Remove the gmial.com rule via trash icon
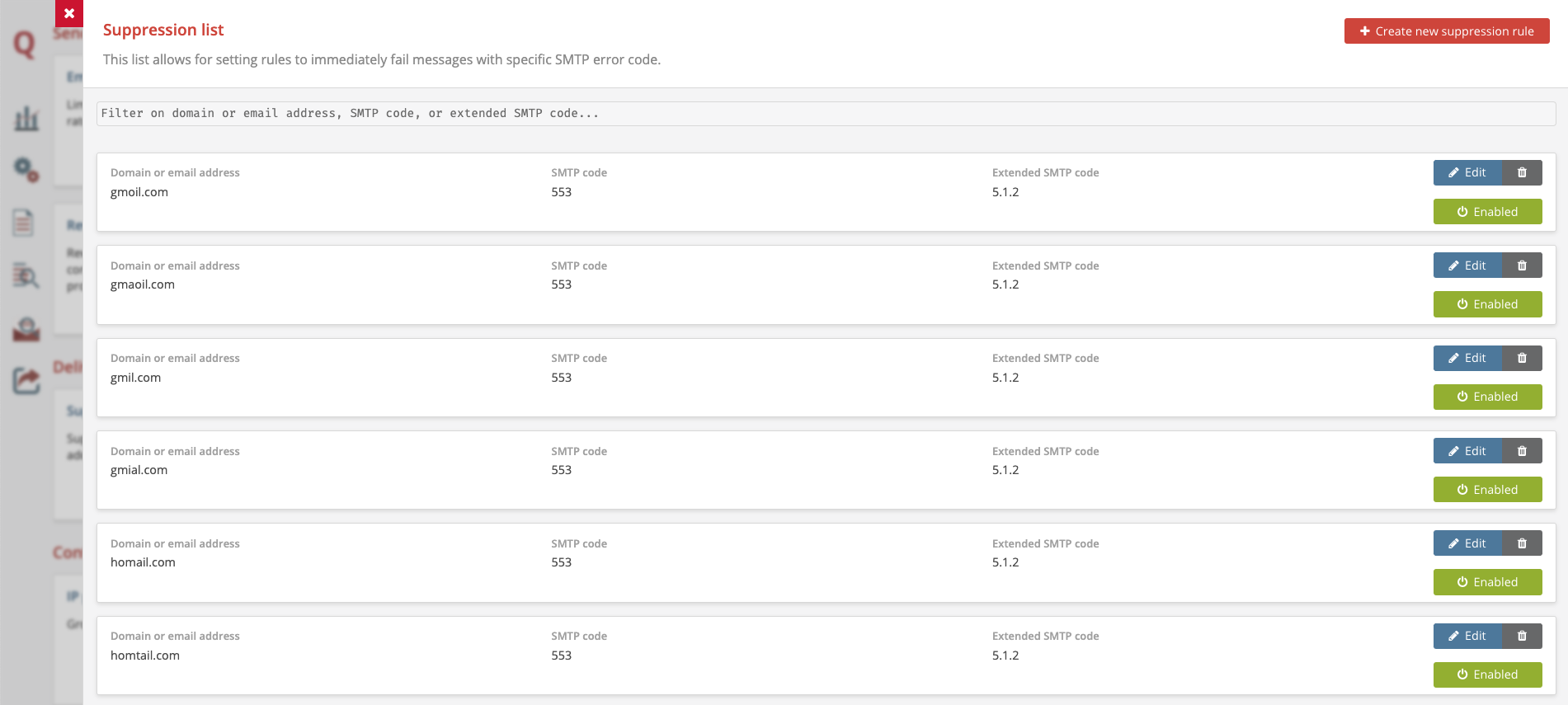 tap(1522, 451)
